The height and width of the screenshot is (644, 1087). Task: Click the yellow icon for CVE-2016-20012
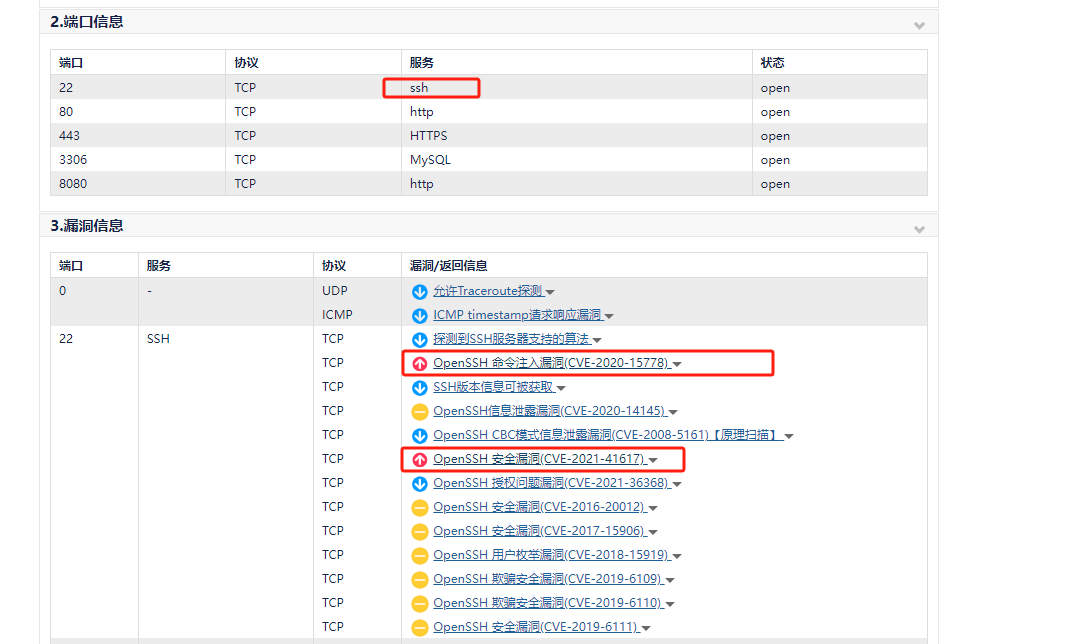click(x=419, y=508)
